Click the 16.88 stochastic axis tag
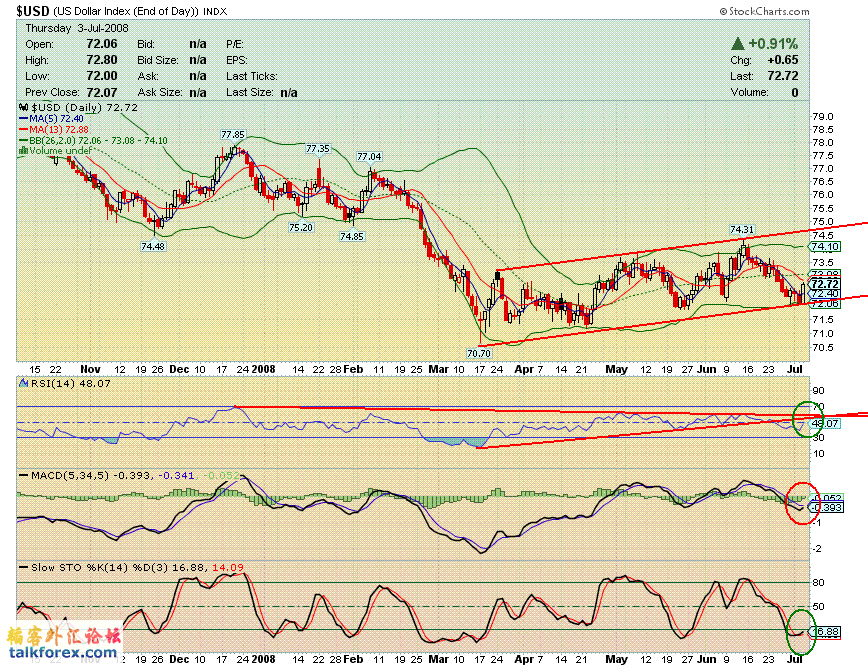The width and height of the screenshot is (868, 668). pos(825,631)
